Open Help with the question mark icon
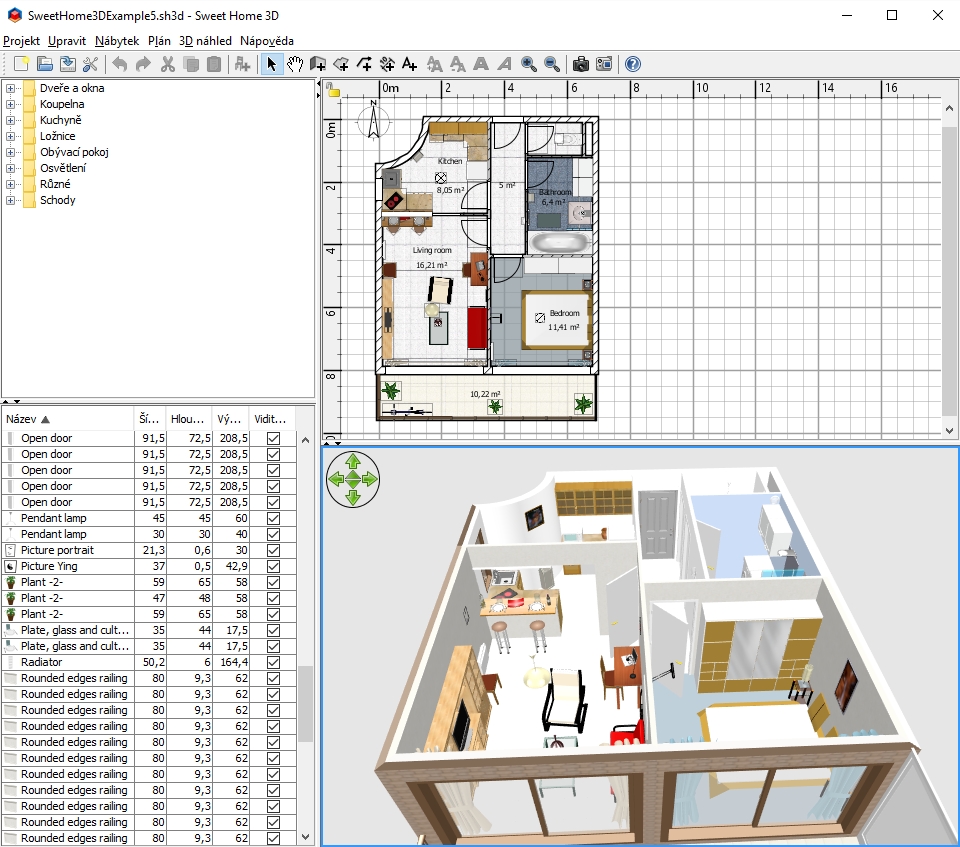 pos(632,64)
